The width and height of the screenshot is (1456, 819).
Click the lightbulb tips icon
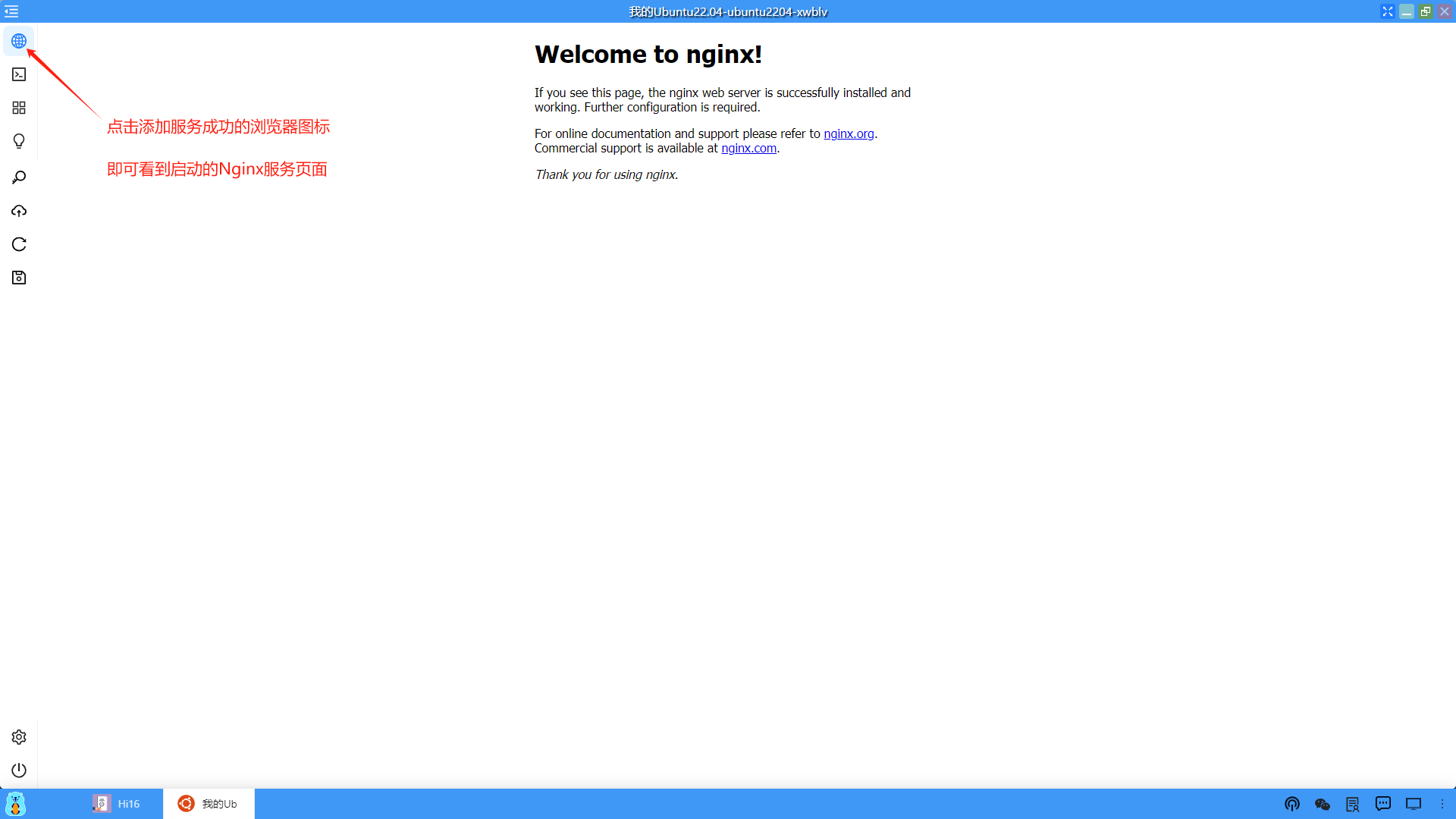[19, 141]
